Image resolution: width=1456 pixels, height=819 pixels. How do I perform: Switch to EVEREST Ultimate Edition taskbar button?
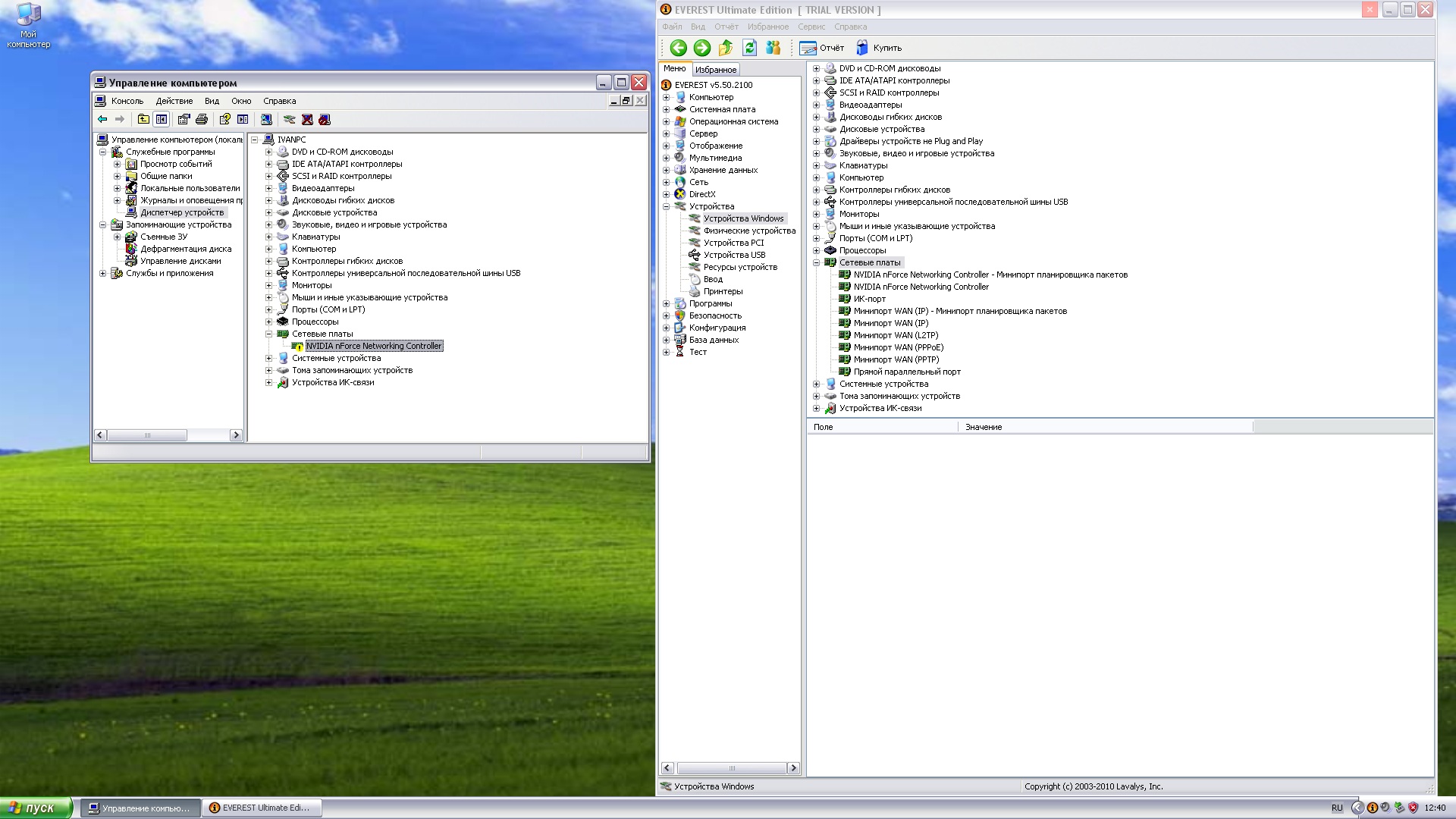(262, 808)
